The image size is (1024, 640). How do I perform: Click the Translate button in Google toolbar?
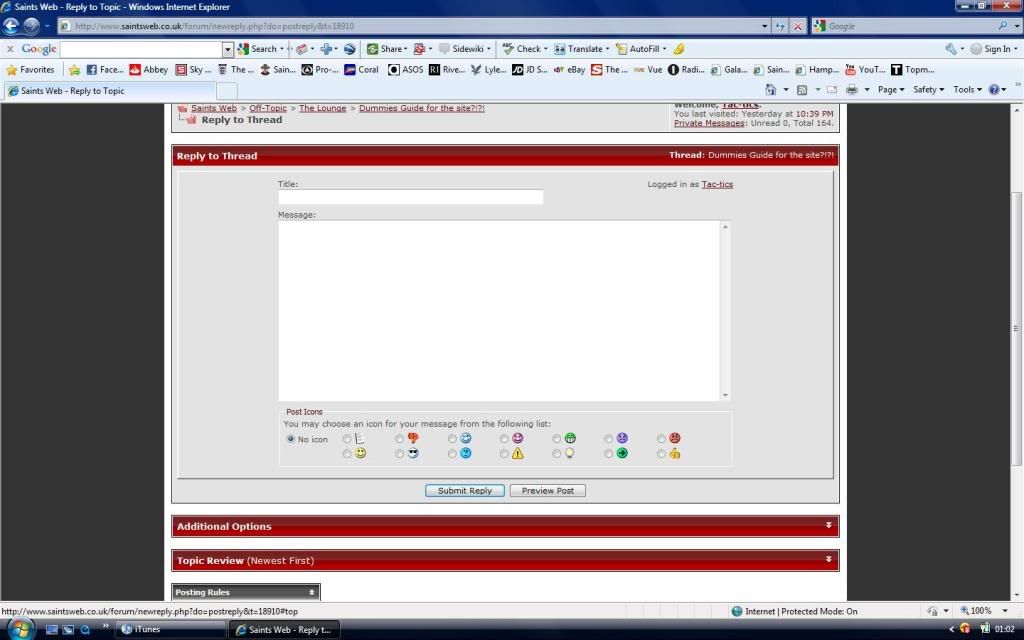(x=581, y=49)
